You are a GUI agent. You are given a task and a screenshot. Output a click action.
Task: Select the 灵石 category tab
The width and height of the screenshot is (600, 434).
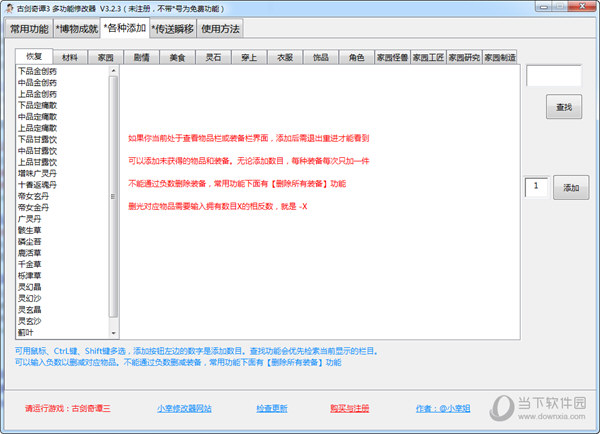click(214, 57)
